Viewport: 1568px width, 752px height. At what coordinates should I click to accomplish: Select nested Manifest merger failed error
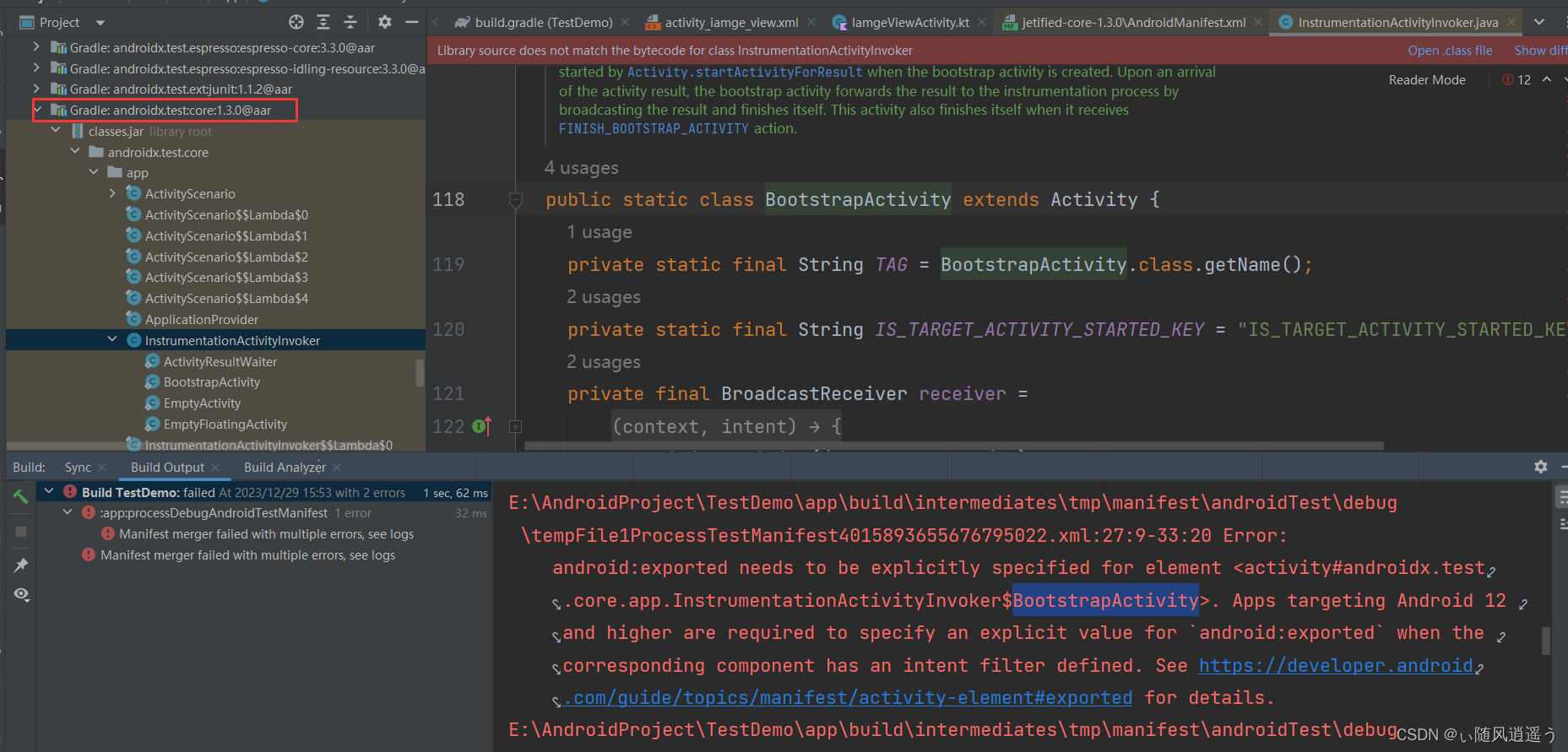pyautogui.click(x=258, y=534)
